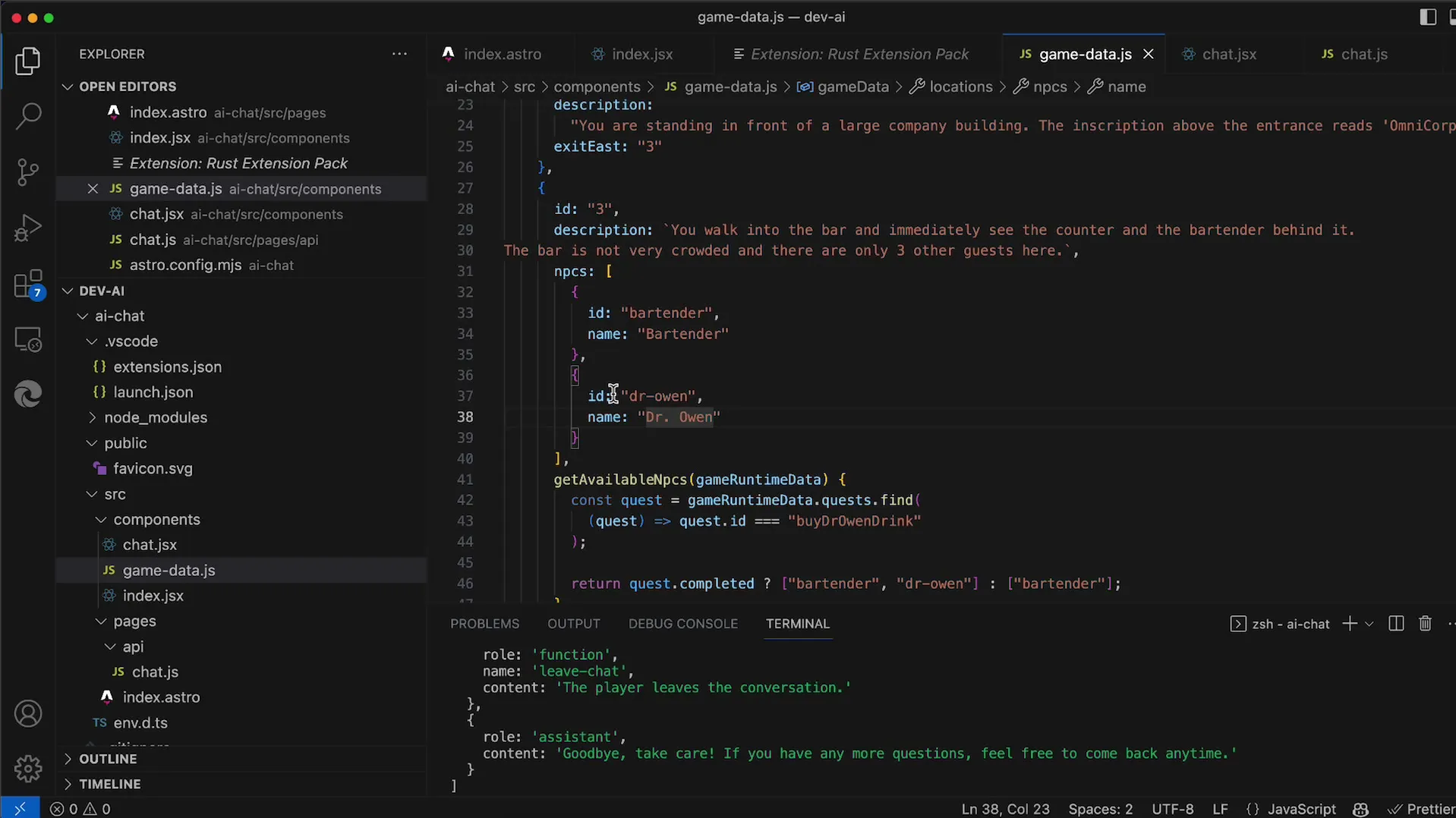Close game-data.js in Open Editors list
The width and height of the screenshot is (1456, 818).
pos(93,189)
